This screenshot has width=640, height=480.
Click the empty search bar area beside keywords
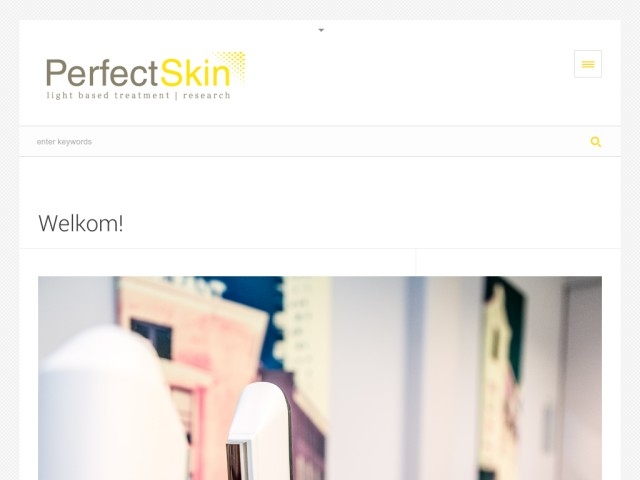coord(339,142)
